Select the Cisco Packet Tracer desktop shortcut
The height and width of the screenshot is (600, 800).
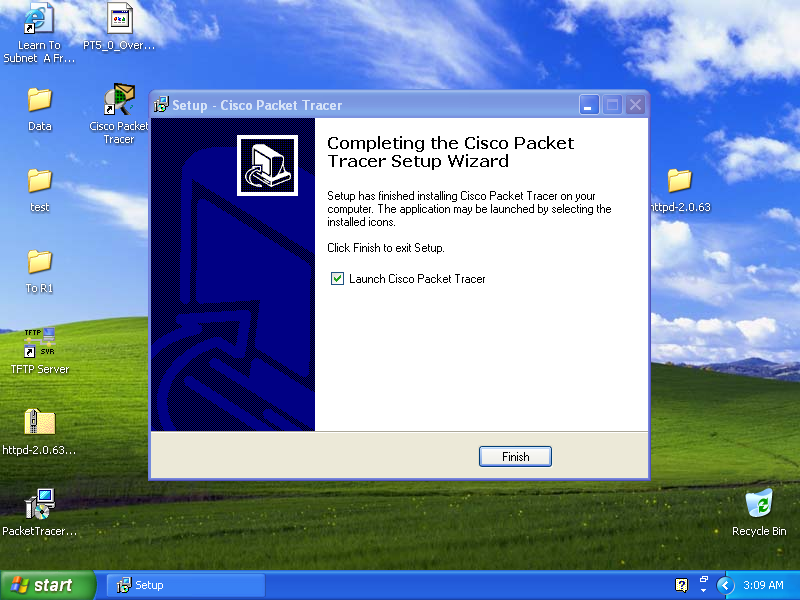pos(119,99)
